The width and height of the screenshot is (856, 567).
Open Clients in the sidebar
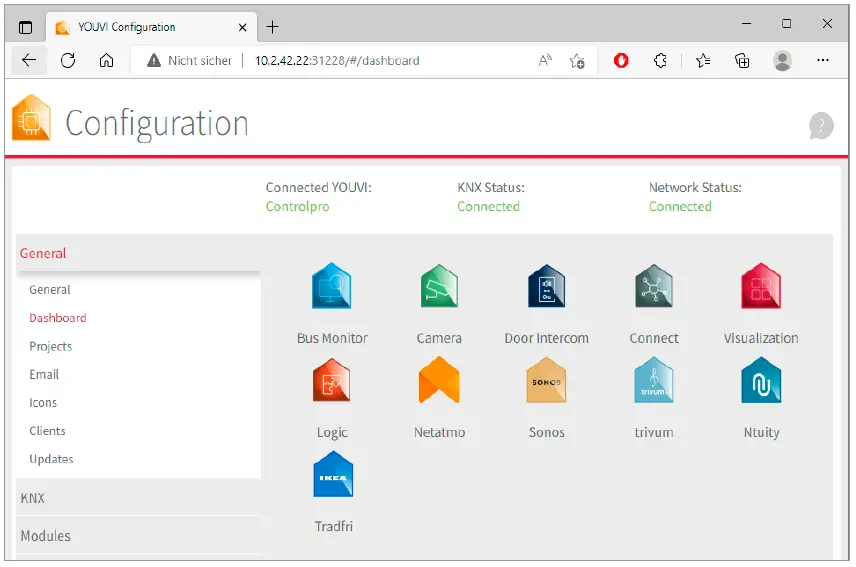point(47,431)
